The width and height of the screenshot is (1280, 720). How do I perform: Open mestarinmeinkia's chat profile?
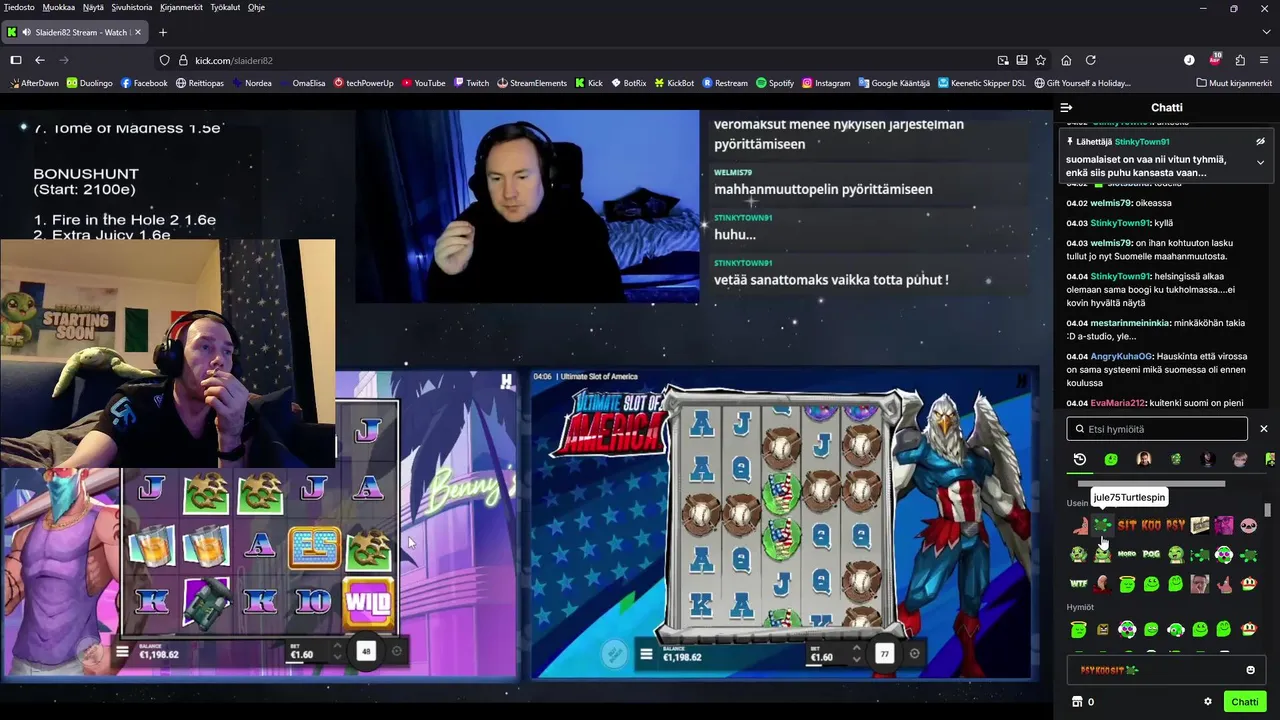(x=1129, y=323)
